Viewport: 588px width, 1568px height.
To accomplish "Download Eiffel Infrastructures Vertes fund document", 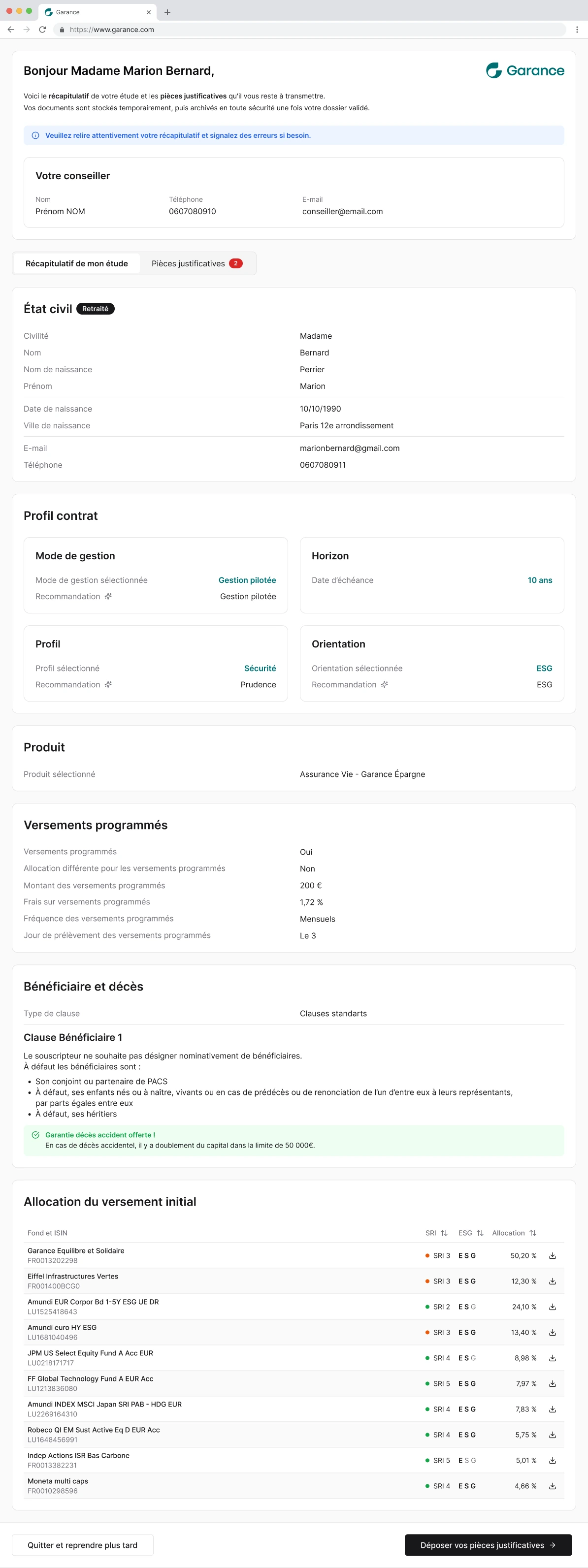I will point(552,1281).
